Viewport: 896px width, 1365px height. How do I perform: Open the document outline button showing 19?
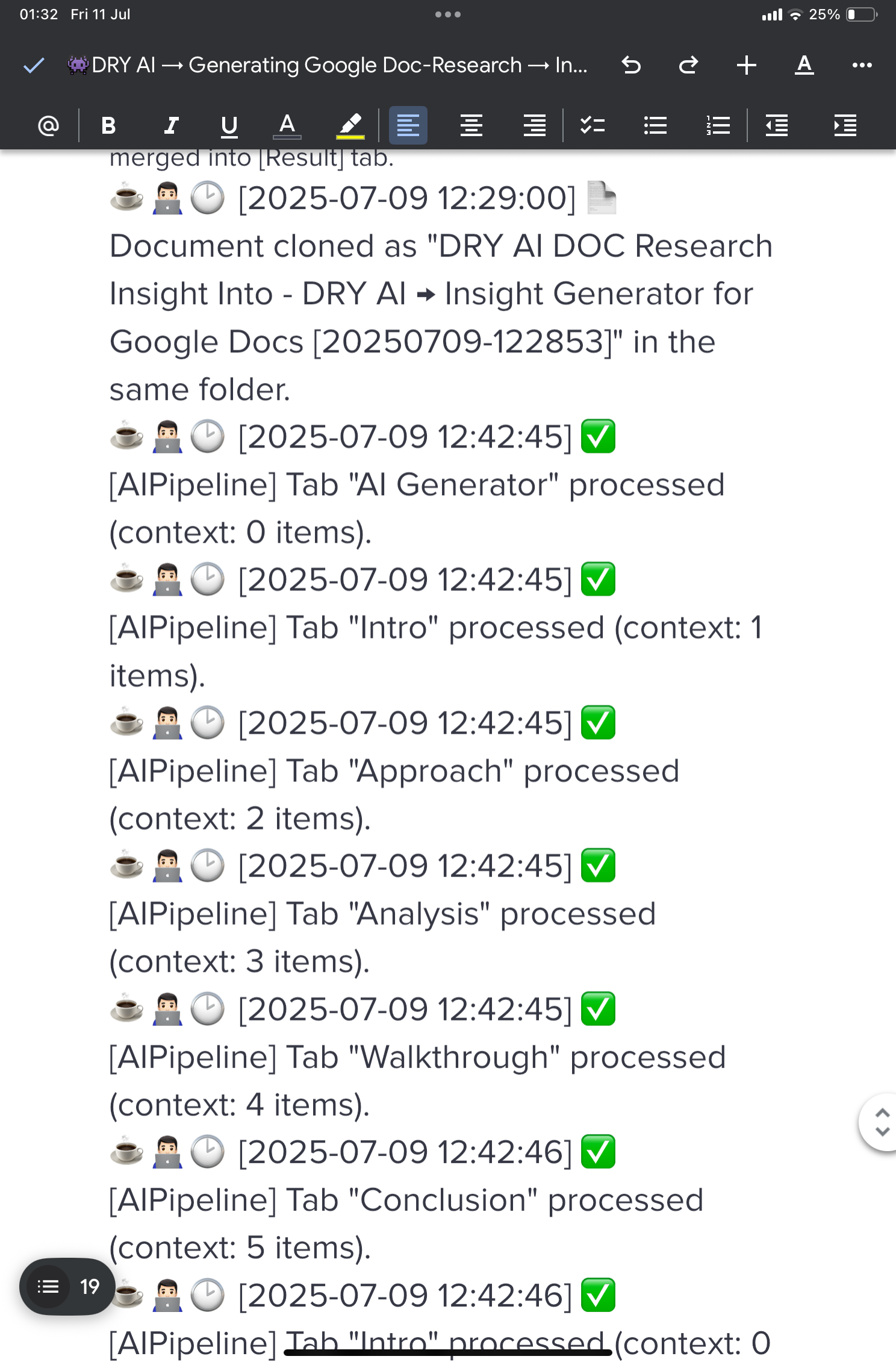(x=67, y=1287)
